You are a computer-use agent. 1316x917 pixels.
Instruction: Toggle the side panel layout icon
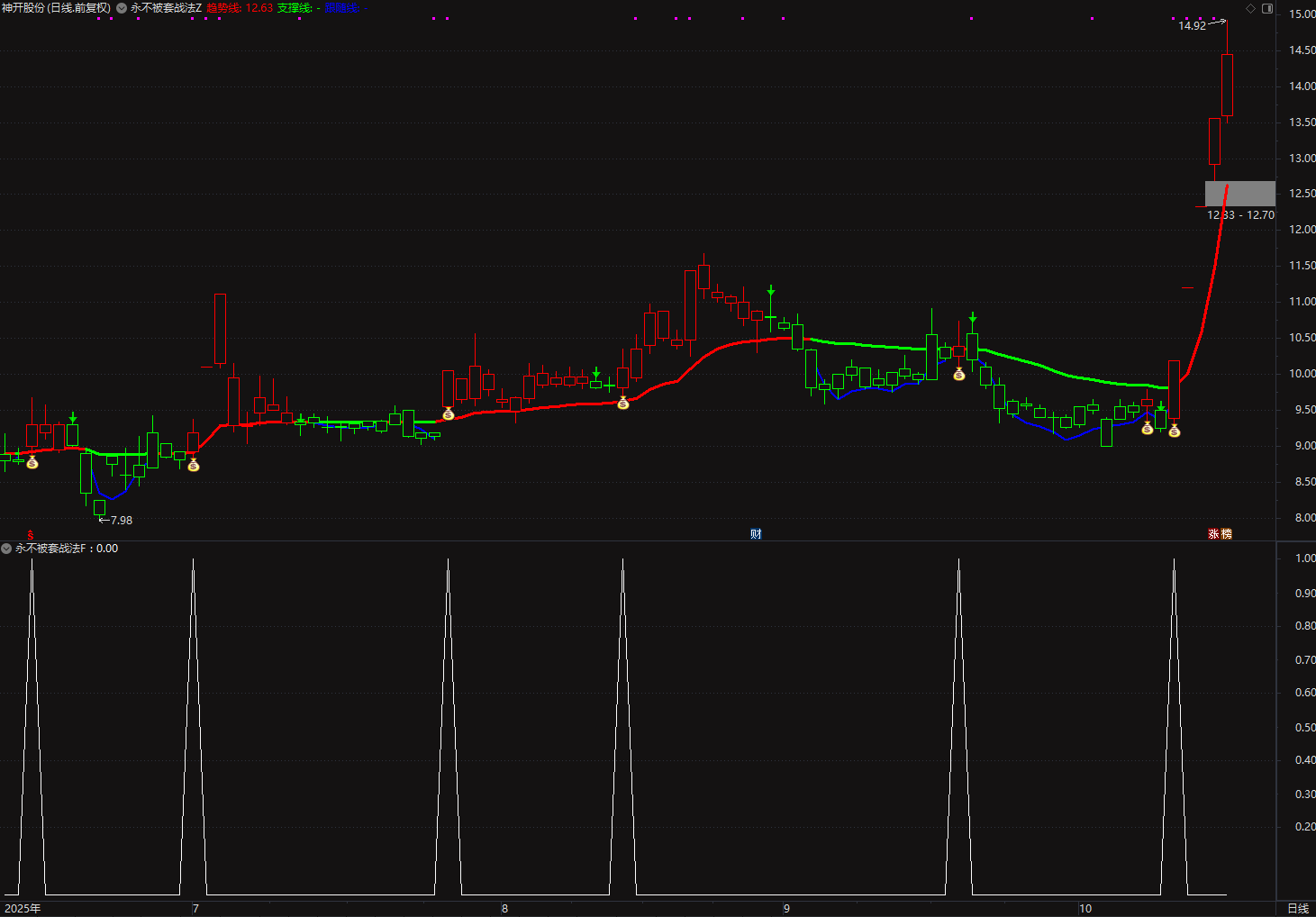coord(1267,8)
